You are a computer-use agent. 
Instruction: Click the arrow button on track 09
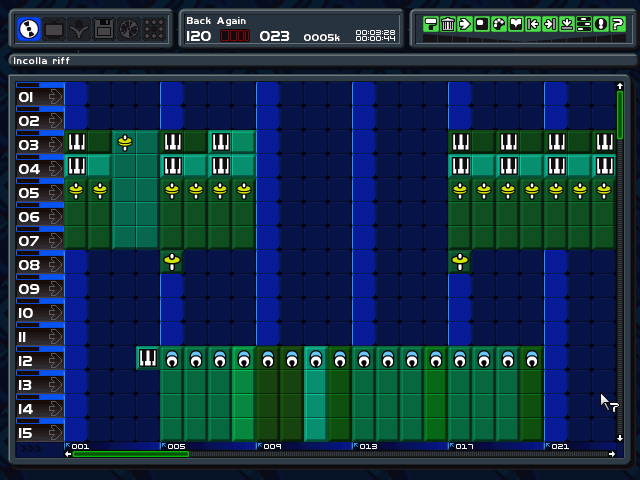(55, 289)
